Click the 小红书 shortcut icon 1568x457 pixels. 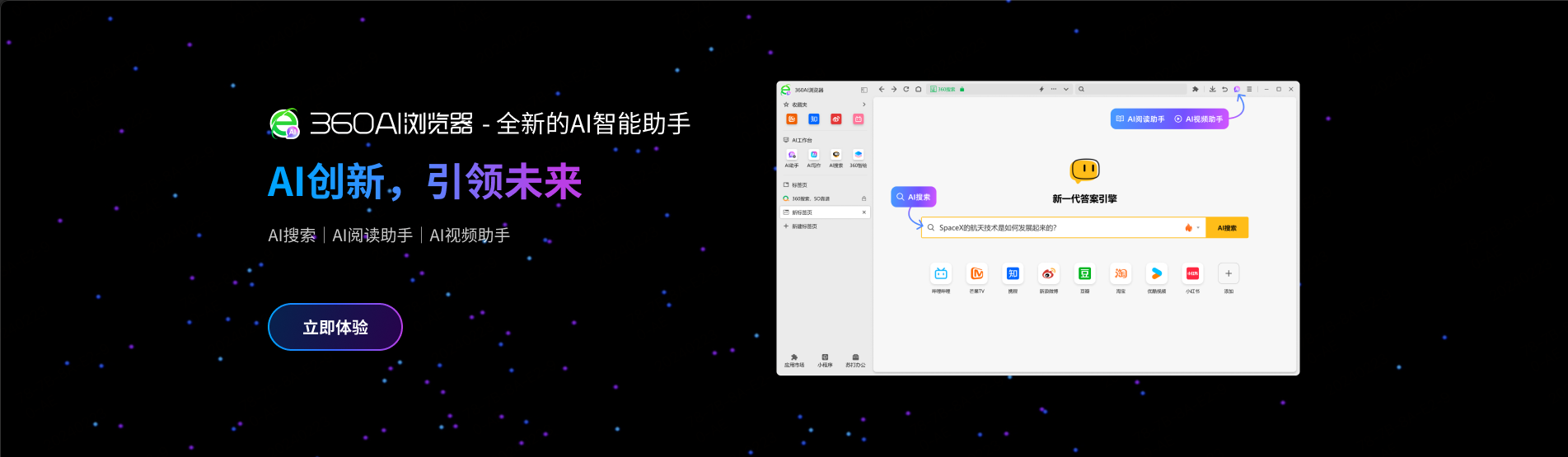(1192, 273)
